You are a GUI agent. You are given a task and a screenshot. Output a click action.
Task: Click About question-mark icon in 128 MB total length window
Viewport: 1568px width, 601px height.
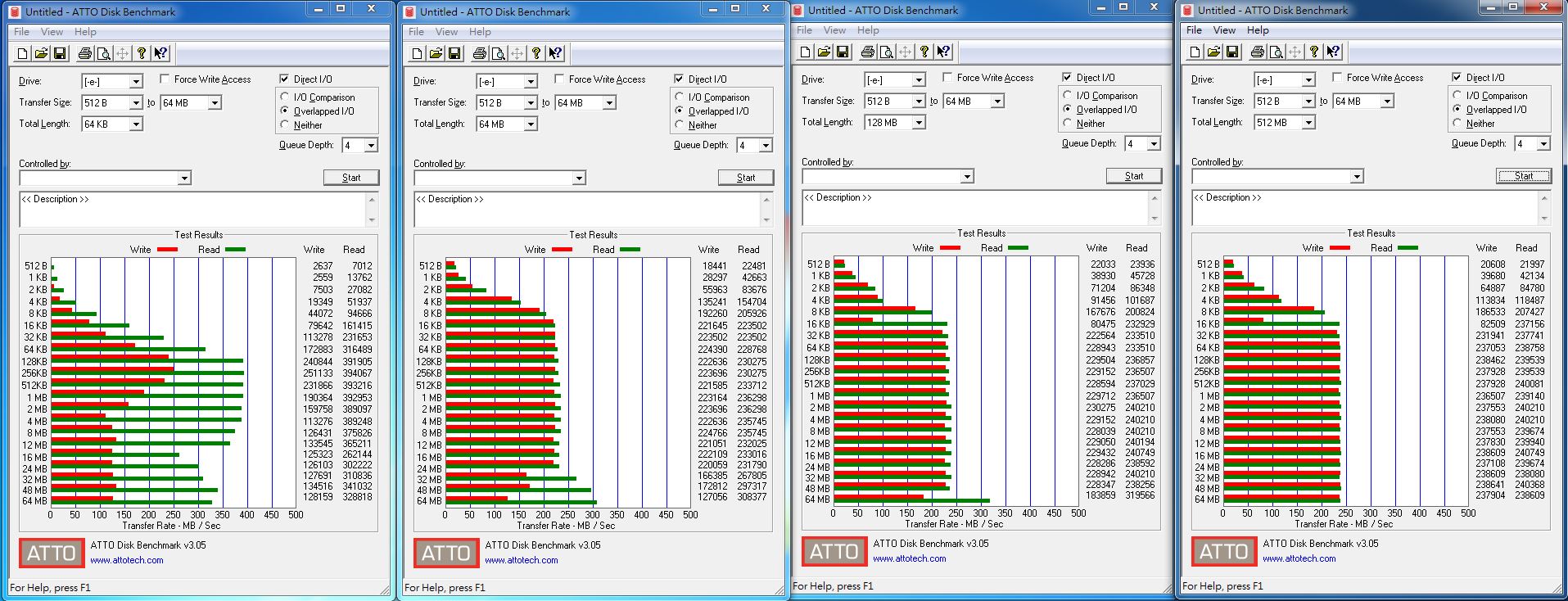point(924,52)
